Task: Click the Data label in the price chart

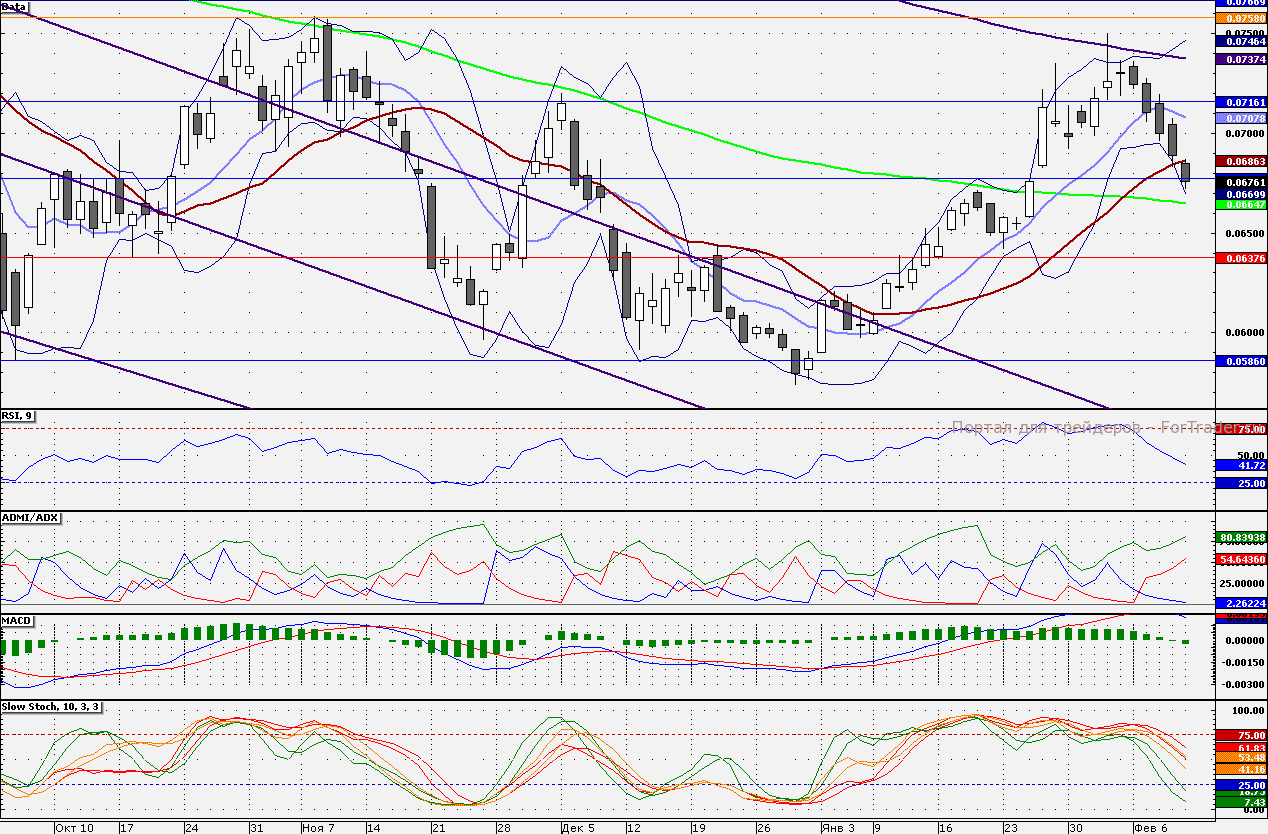Action: (14, 7)
